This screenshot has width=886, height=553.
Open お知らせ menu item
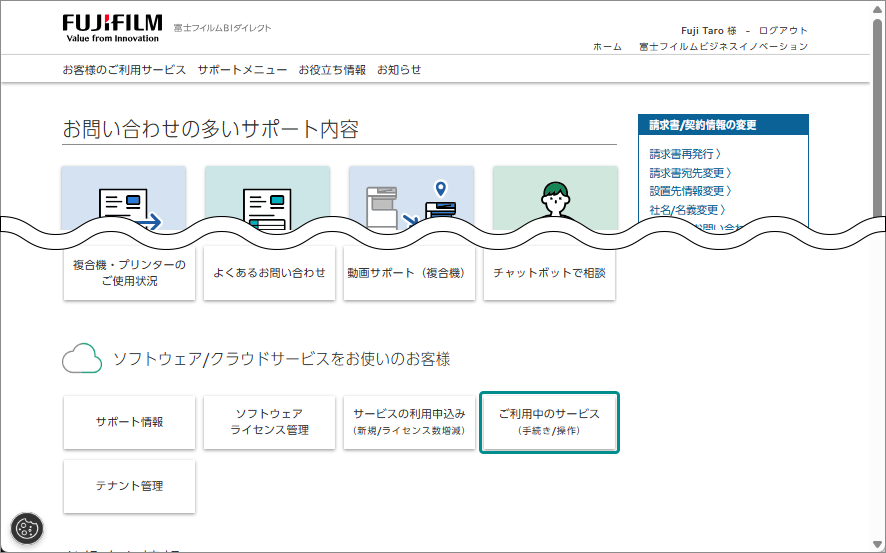tap(399, 70)
